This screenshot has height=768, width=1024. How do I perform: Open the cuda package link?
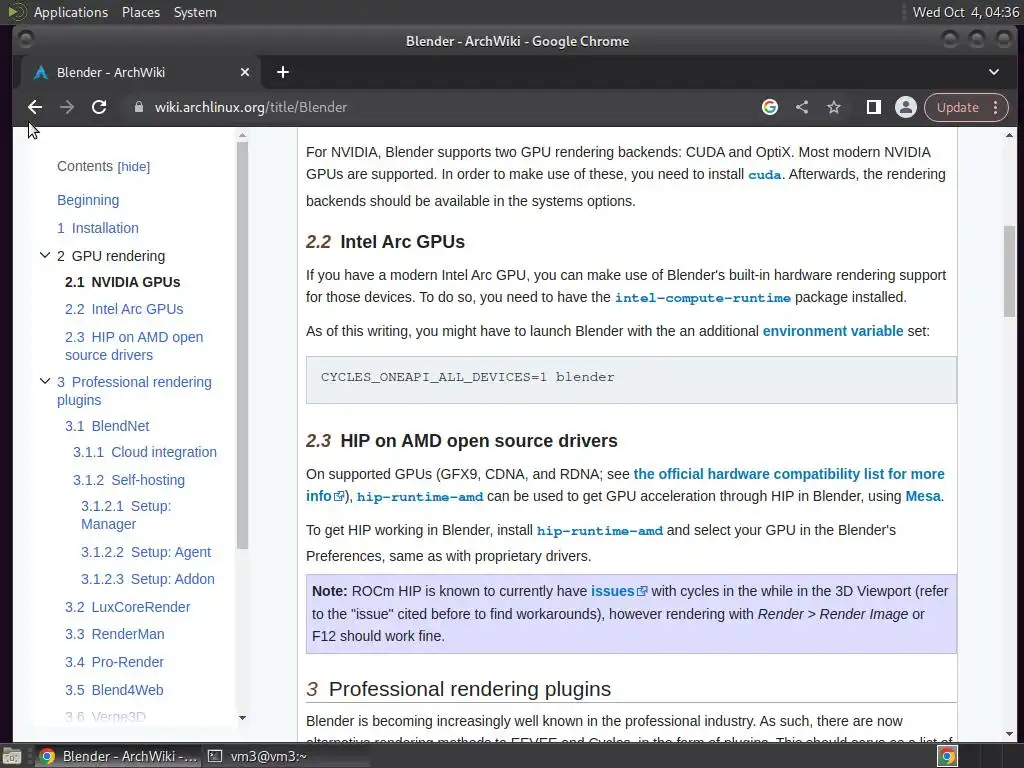tap(765, 175)
